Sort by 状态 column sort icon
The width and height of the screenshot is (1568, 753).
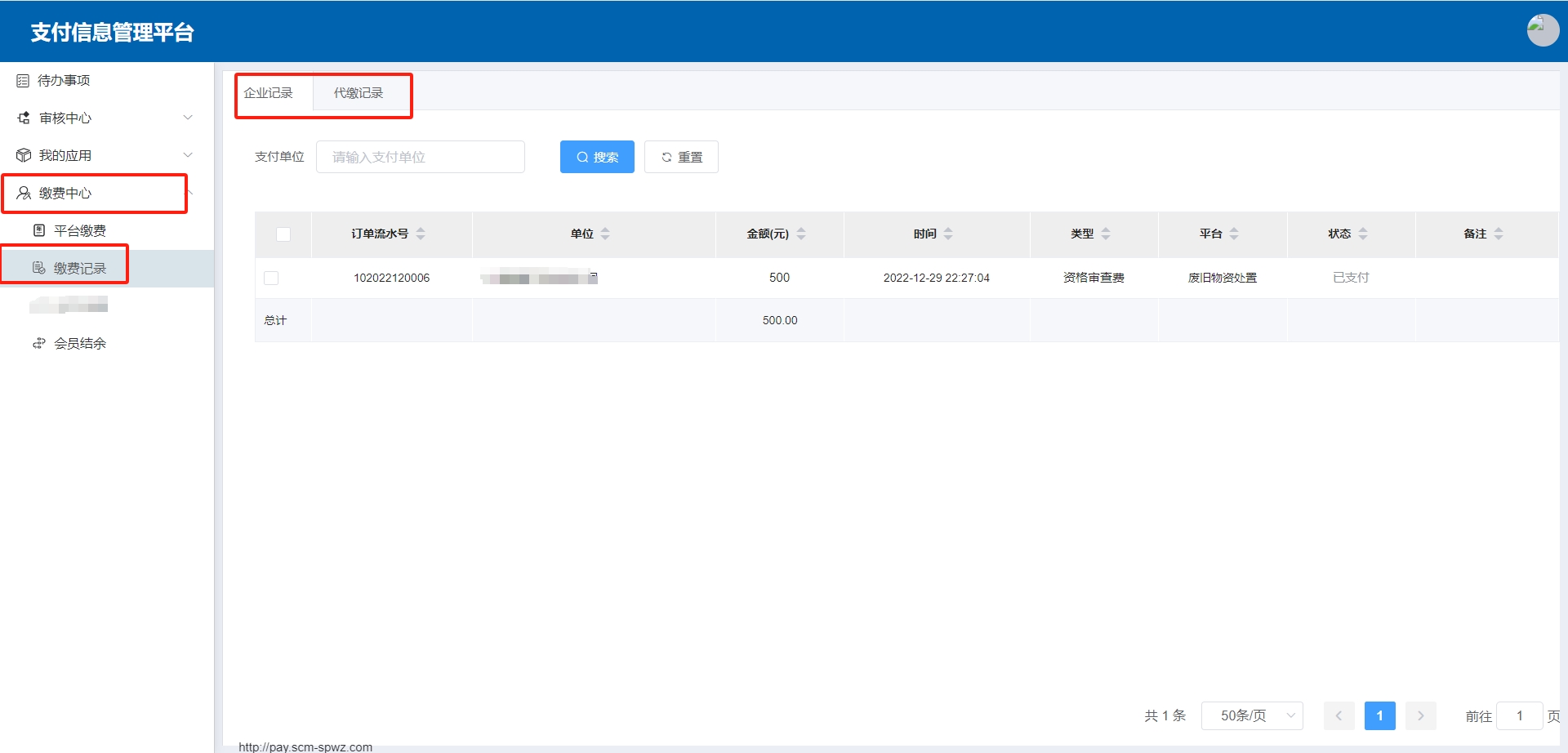coord(1363,234)
